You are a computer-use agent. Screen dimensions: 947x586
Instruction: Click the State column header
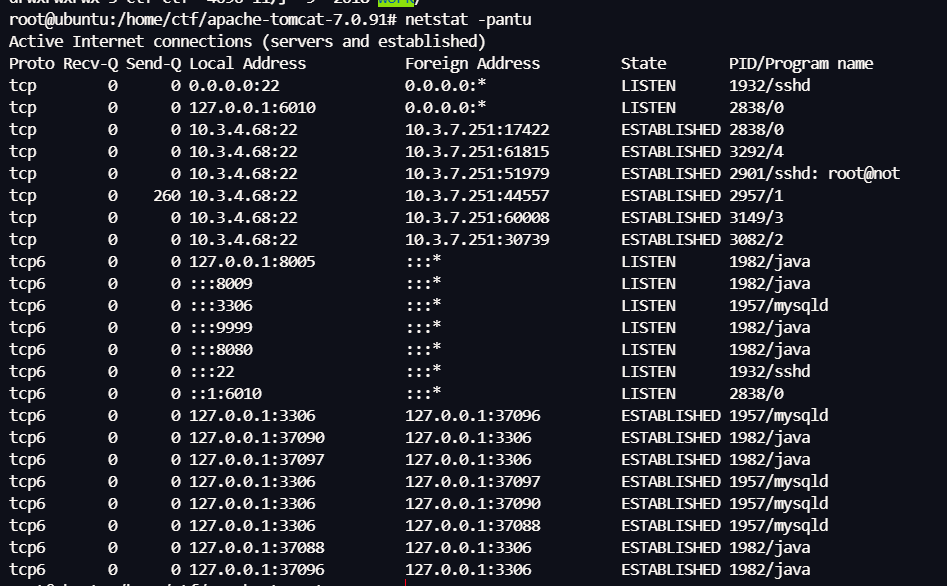pyautogui.click(x=643, y=64)
